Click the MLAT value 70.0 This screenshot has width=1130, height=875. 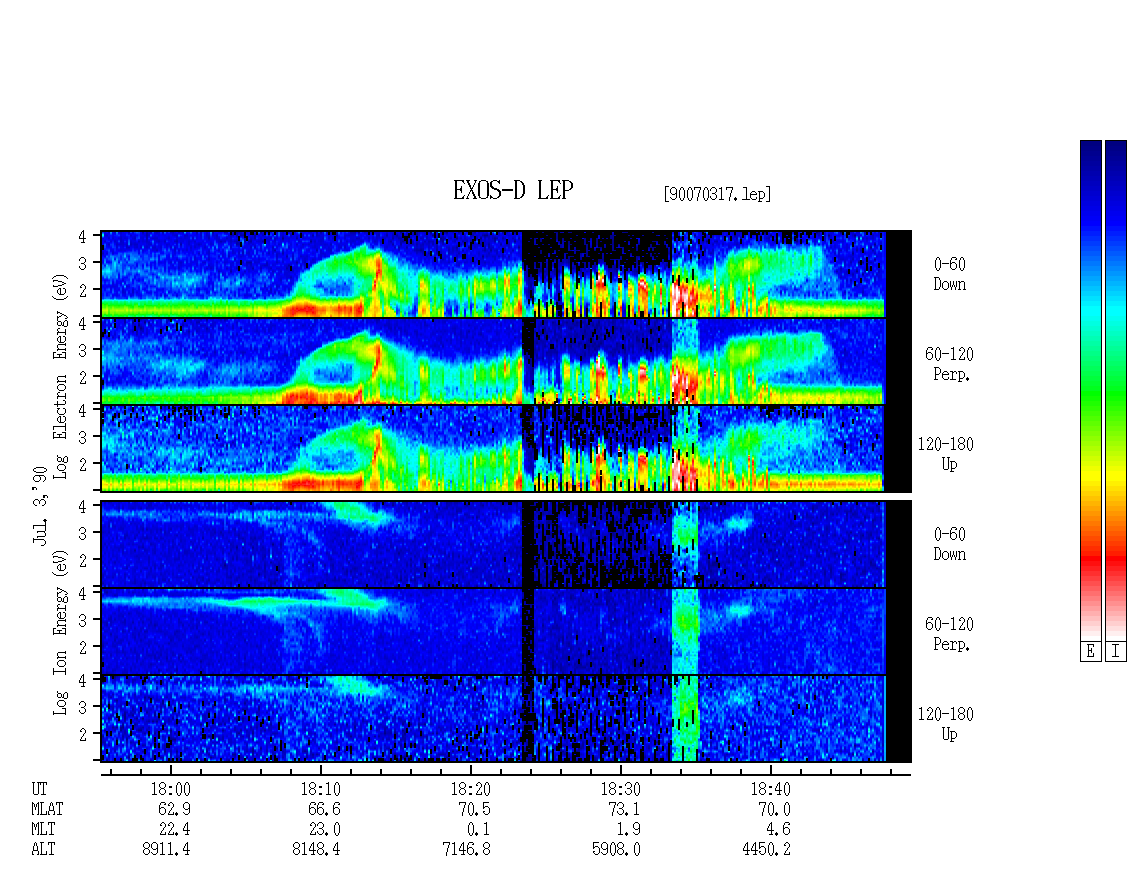(775, 809)
